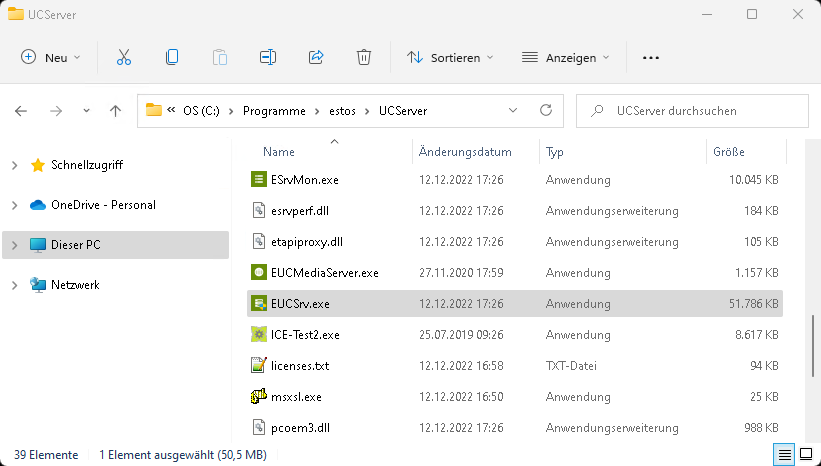Screen dimensions: 821x466
Task: Select the licenses.txt file
Action: (x=300, y=366)
